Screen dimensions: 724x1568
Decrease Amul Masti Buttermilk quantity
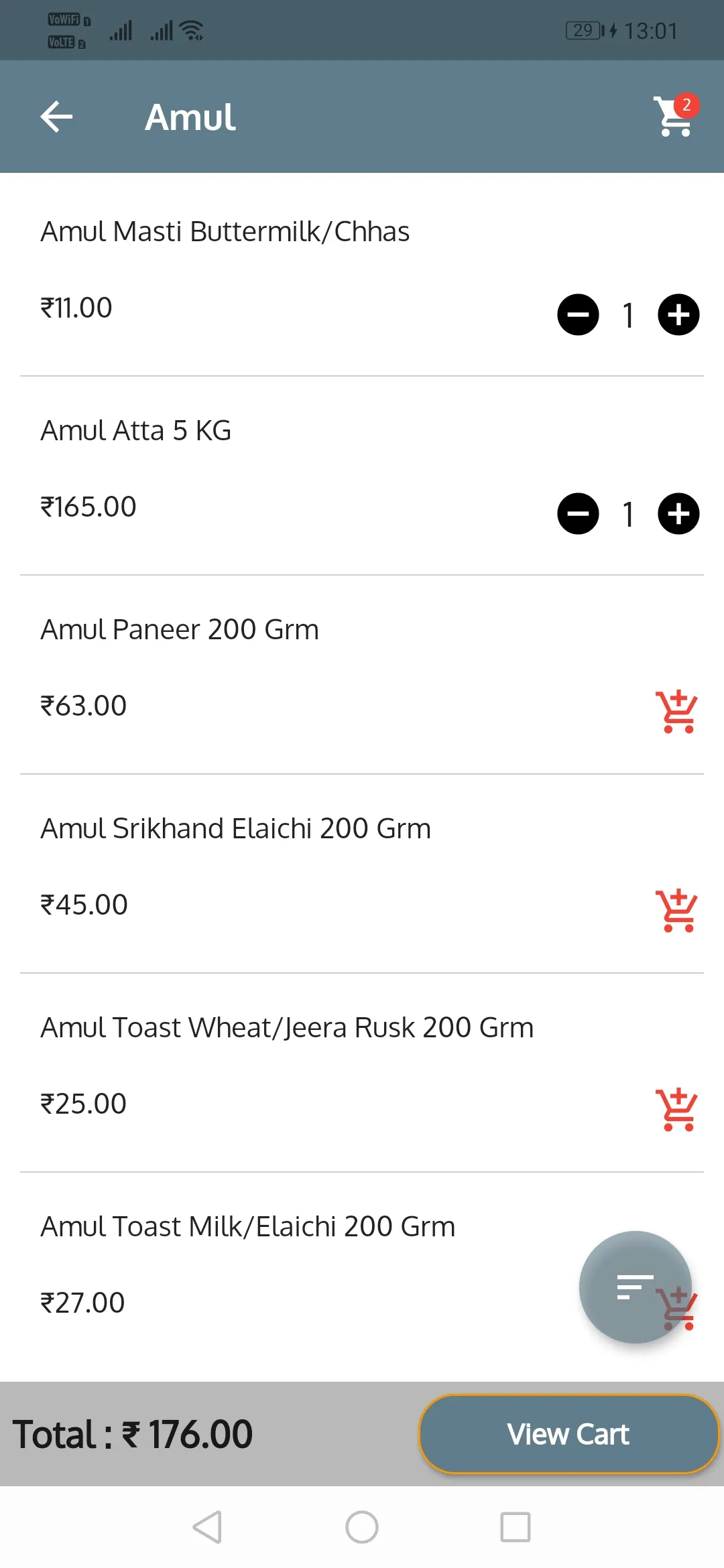[x=578, y=314]
